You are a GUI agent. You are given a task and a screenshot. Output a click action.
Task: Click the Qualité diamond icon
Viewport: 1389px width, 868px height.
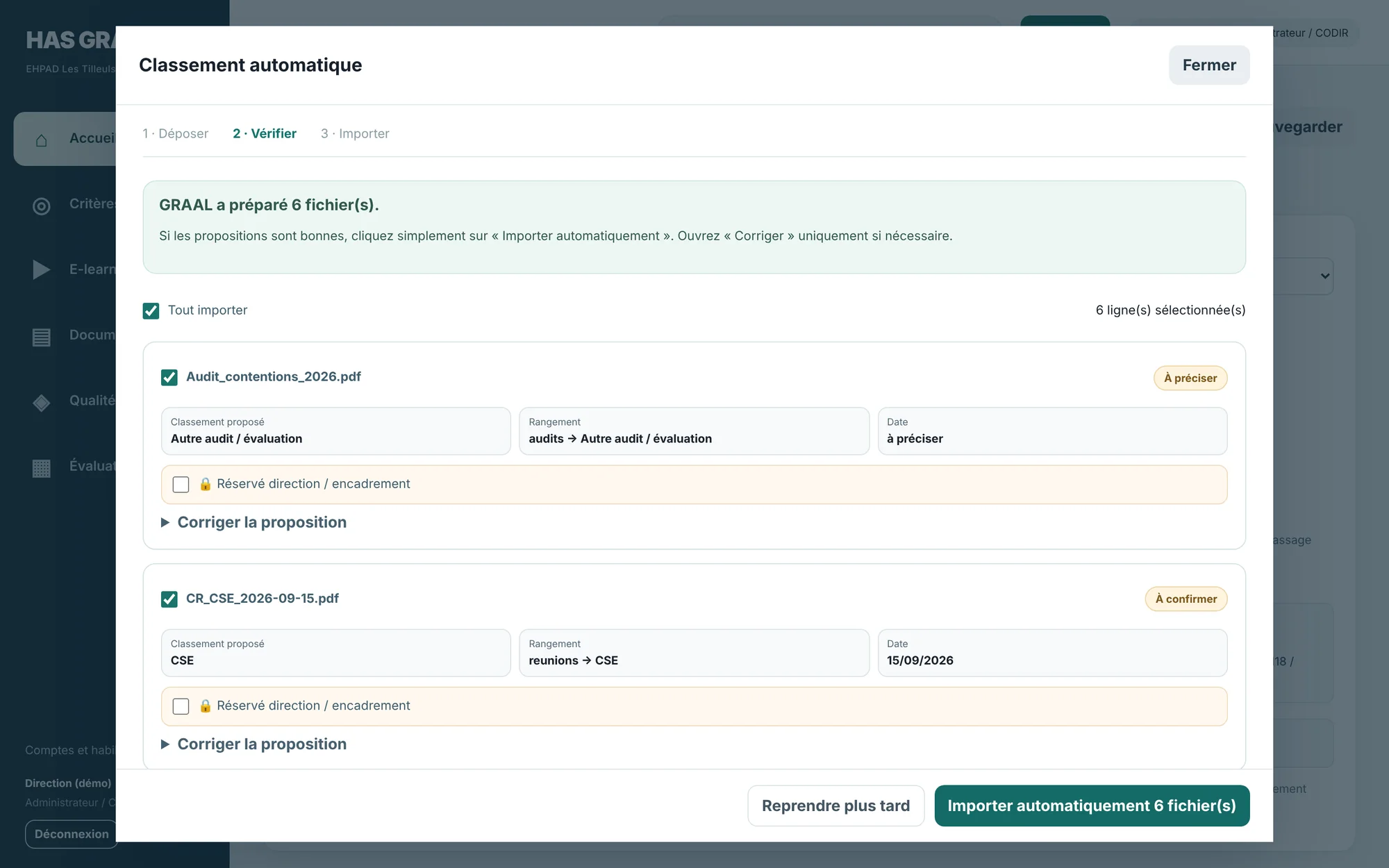(x=42, y=402)
